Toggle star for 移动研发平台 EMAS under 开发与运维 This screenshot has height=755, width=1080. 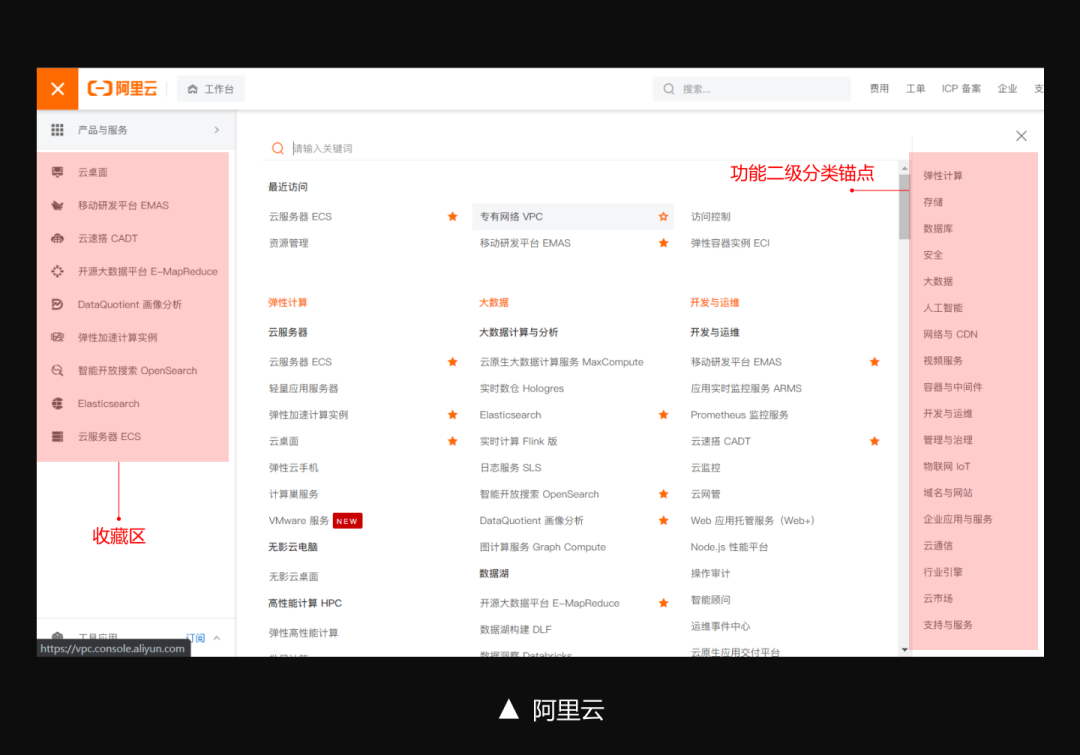click(x=875, y=362)
